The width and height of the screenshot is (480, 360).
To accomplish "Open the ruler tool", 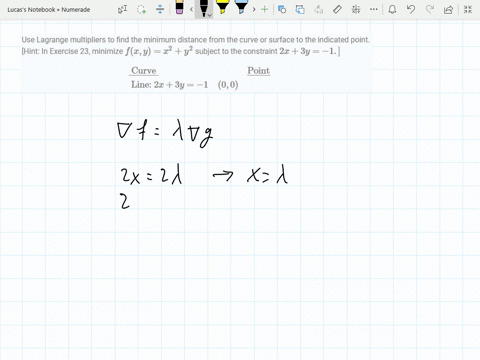I will tap(337, 9).
